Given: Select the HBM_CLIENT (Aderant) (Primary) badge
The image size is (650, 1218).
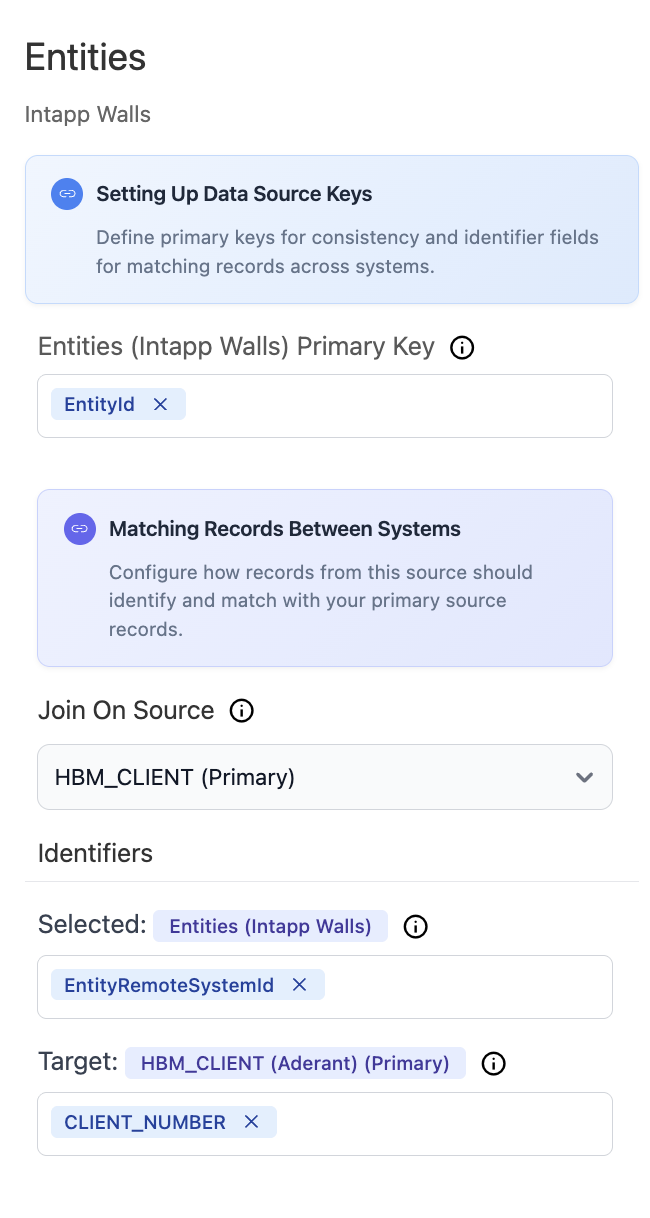Looking at the screenshot, I should 295,1063.
